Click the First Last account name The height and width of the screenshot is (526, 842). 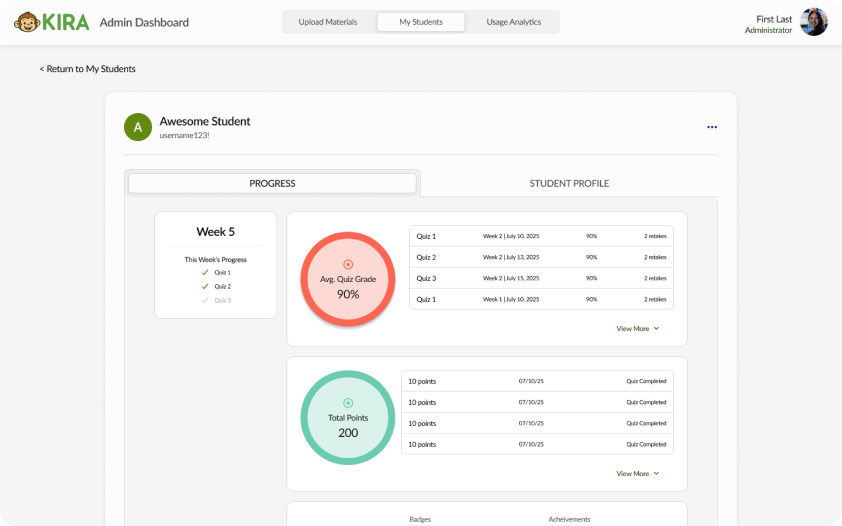click(x=774, y=19)
